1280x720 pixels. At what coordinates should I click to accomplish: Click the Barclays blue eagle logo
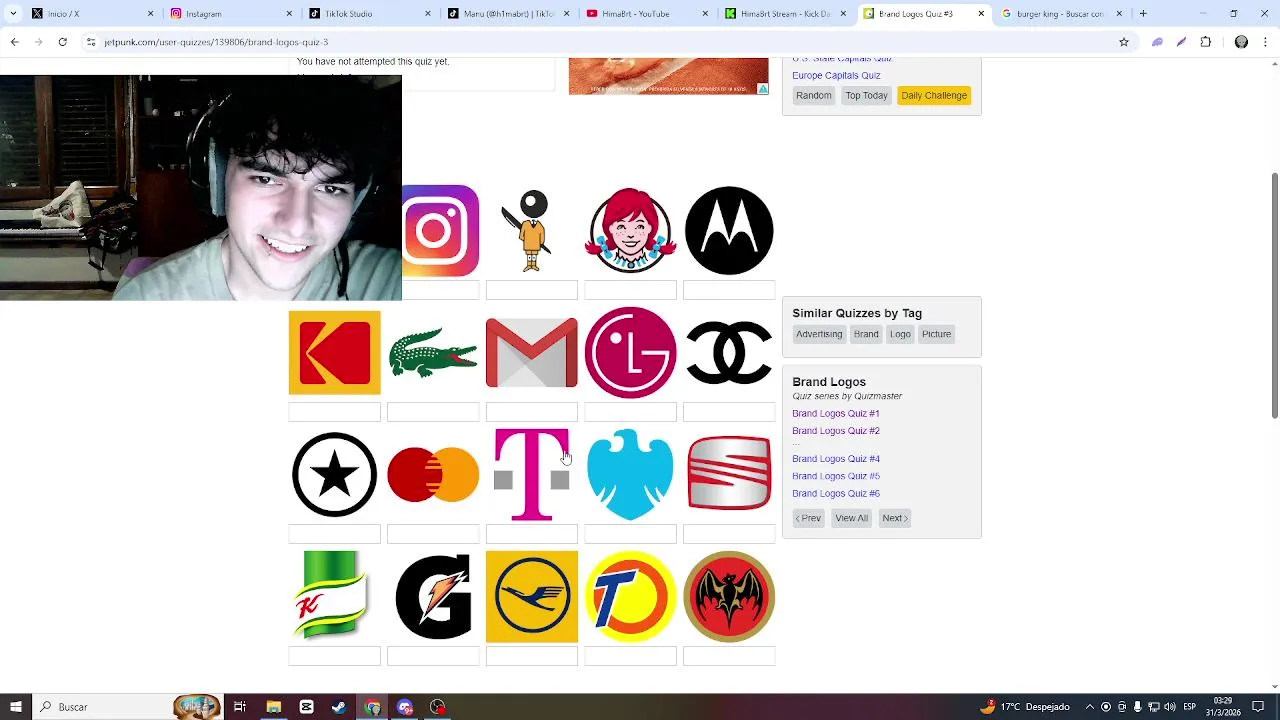630,474
